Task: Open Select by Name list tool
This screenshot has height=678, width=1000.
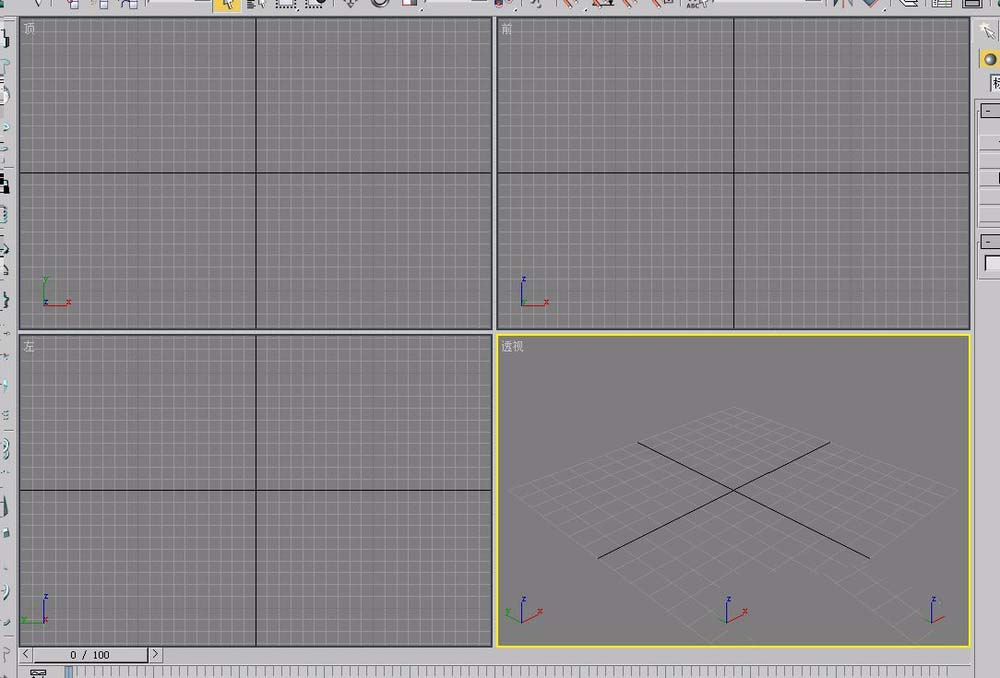Action: pos(256,3)
